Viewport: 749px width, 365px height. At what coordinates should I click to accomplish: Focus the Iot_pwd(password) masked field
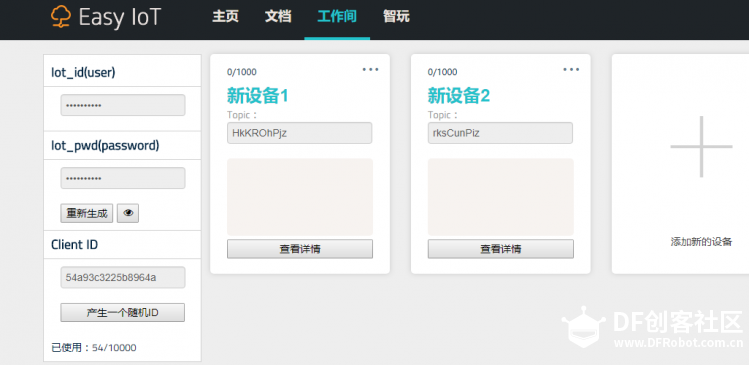tap(123, 178)
